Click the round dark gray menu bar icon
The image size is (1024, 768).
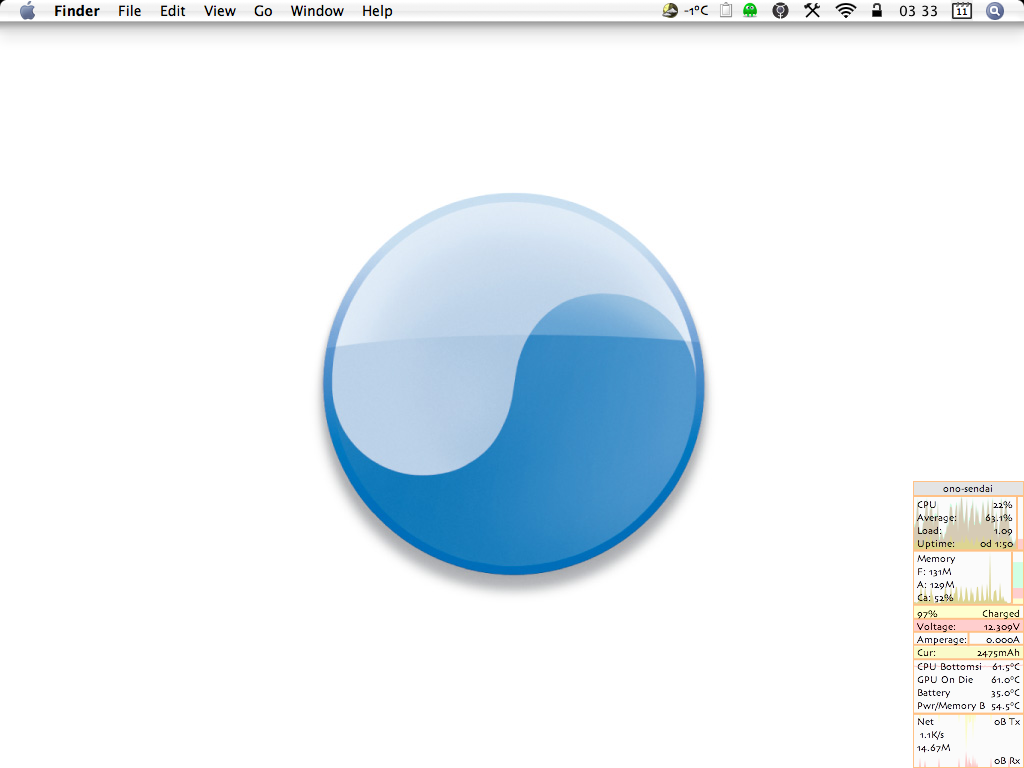point(780,10)
